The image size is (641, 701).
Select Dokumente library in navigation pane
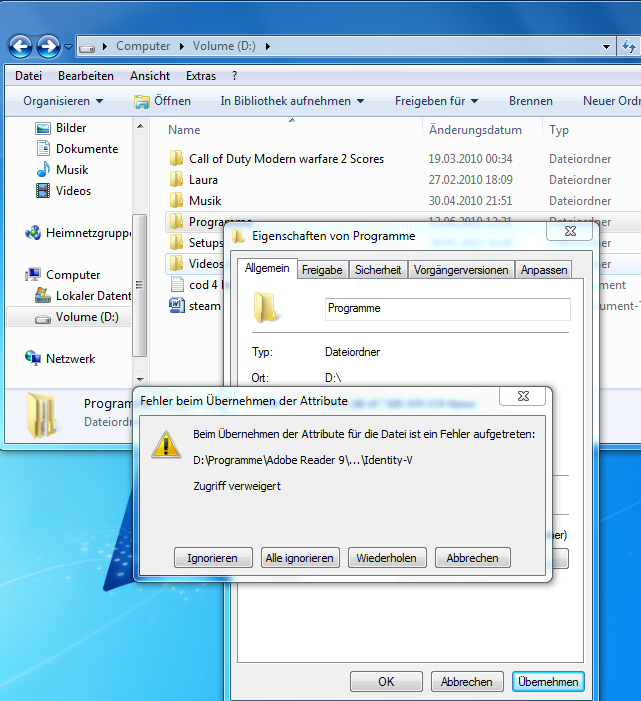point(77,149)
